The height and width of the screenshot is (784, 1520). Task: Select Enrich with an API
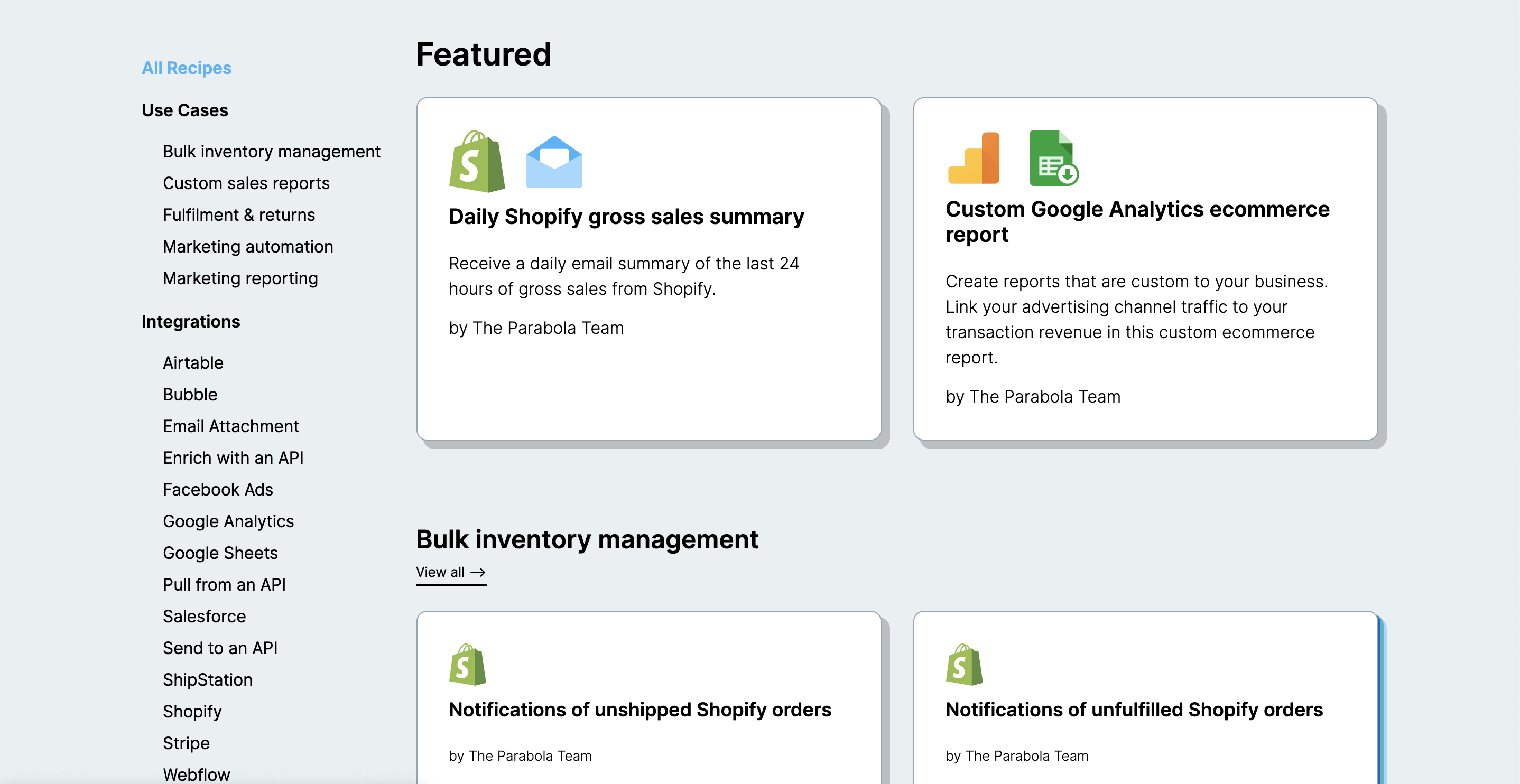pyautogui.click(x=233, y=458)
